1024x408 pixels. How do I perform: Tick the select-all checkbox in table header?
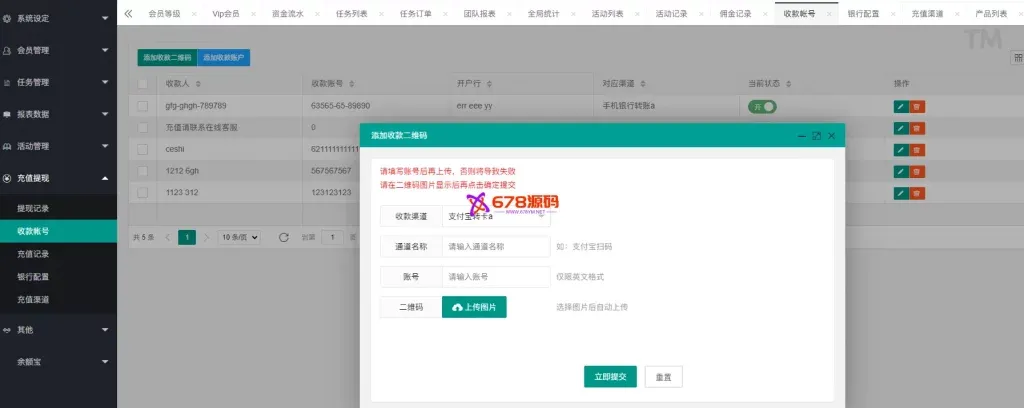tap(142, 83)
